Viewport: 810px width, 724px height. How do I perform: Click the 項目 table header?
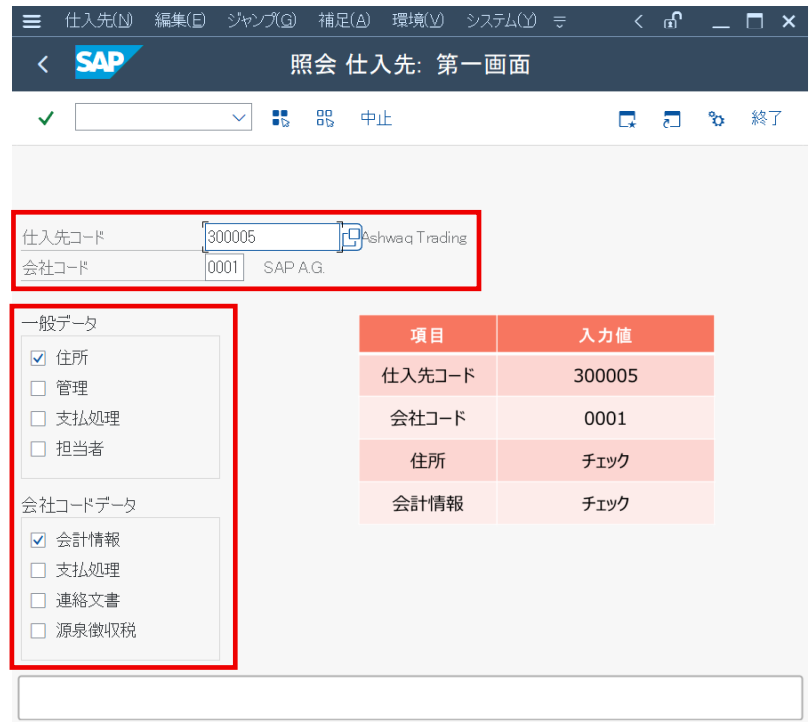click(428, 335)
